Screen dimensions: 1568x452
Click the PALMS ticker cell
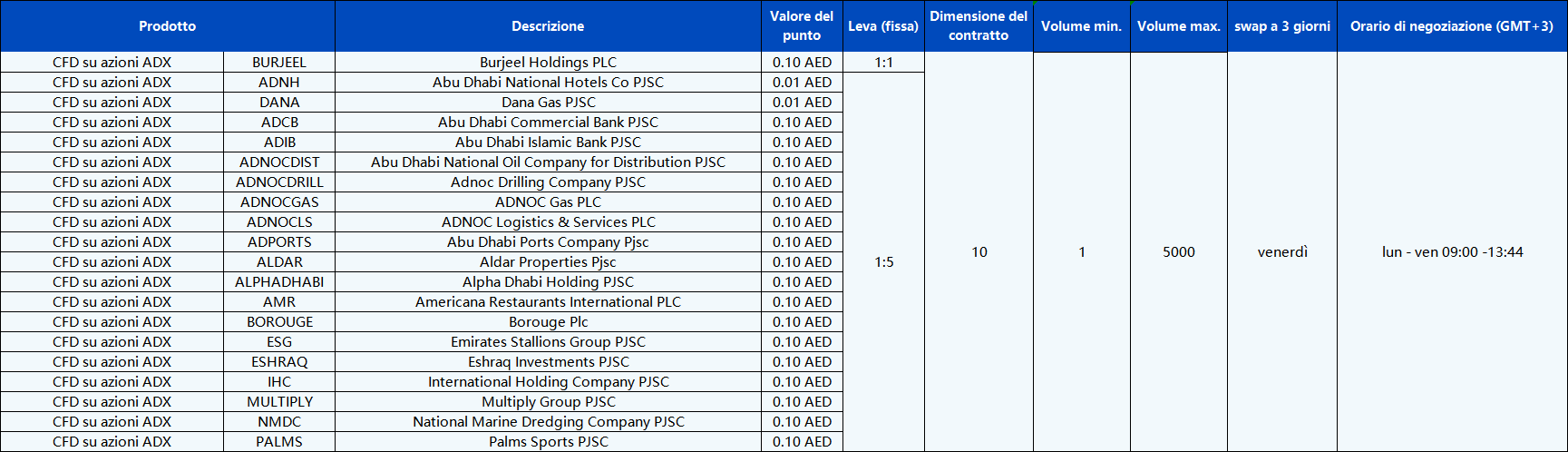coord(279,442)
